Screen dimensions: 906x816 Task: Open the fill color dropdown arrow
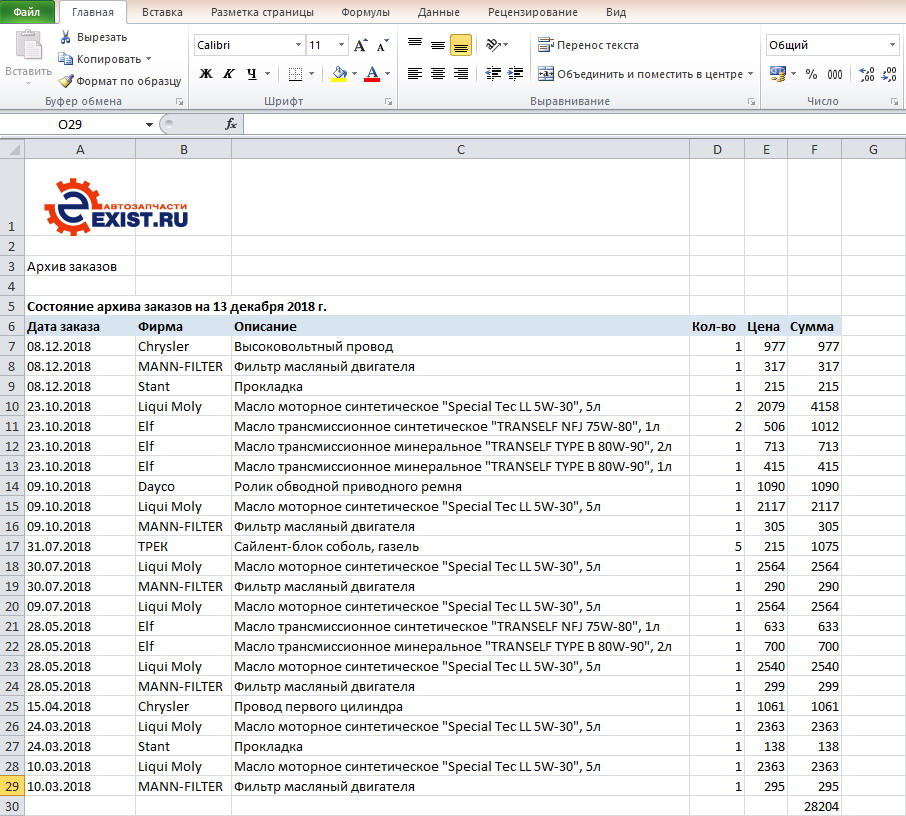click(354, 73)
